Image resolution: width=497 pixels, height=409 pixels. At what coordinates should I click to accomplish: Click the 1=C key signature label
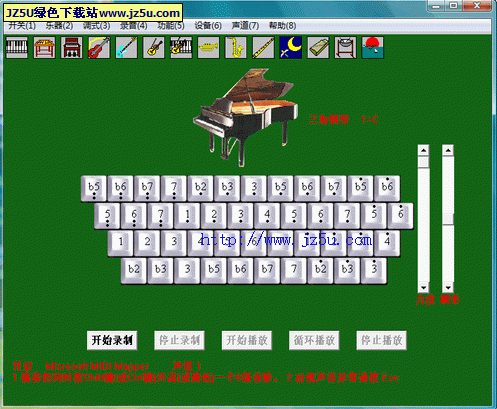[370, 119]
